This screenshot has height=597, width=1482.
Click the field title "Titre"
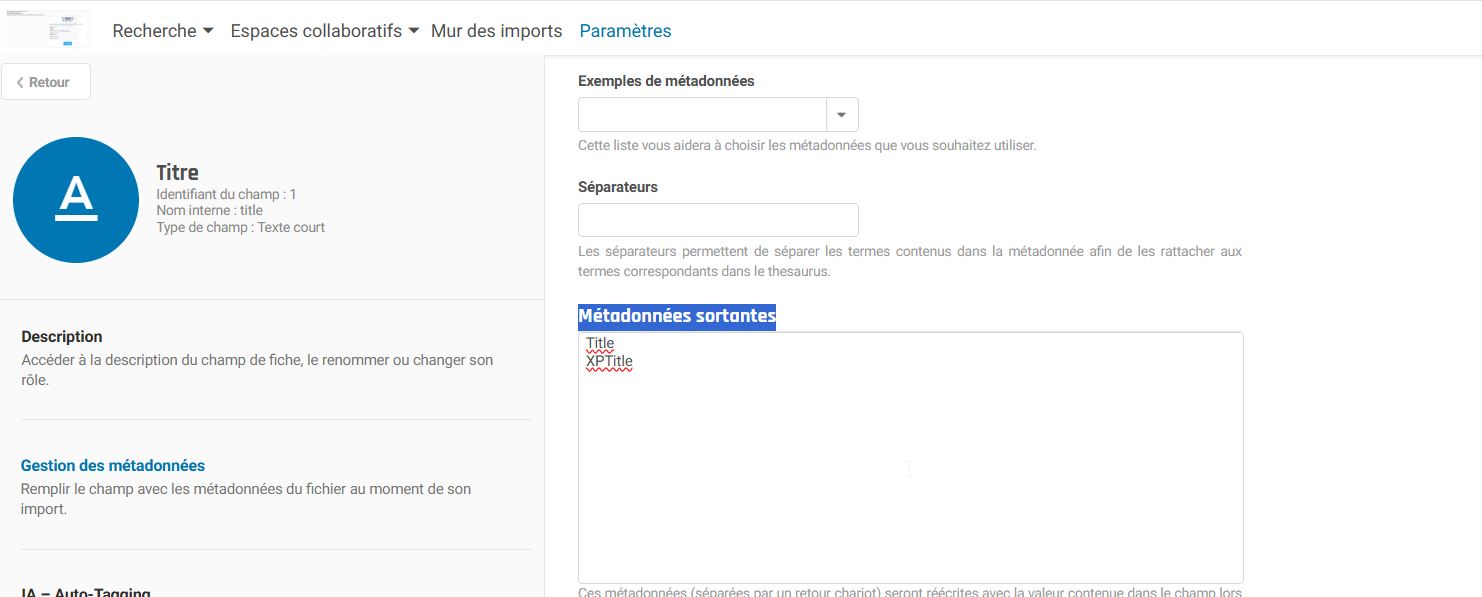pyautogui.click(x=178, y=171)
